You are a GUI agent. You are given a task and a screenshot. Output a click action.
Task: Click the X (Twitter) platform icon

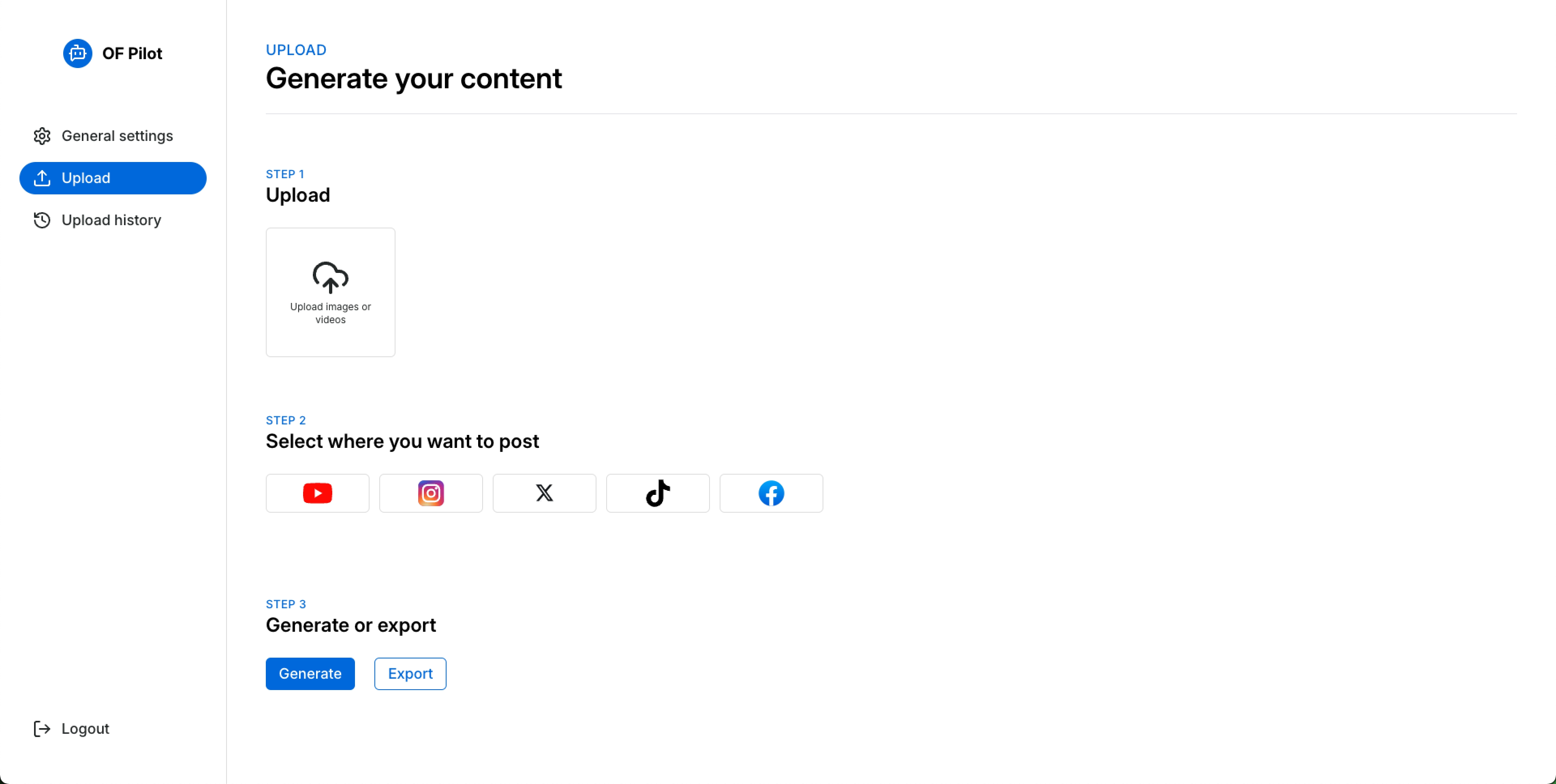(x=545, y=493)
